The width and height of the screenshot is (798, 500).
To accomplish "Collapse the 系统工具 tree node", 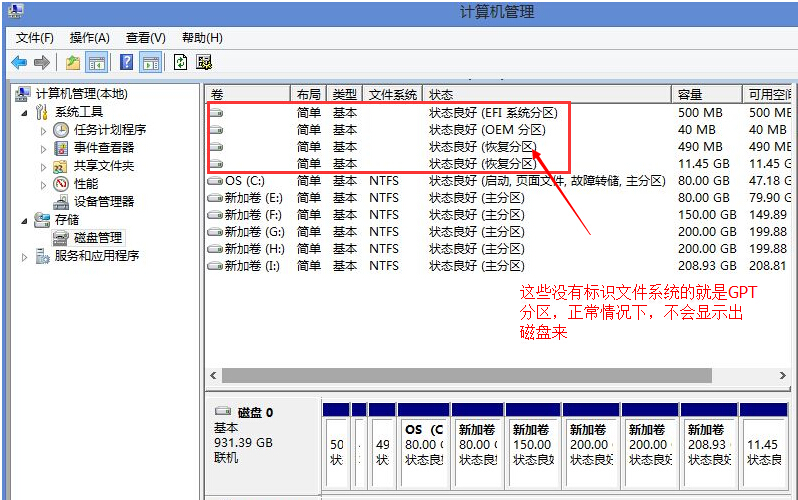I will pos(25,112).
